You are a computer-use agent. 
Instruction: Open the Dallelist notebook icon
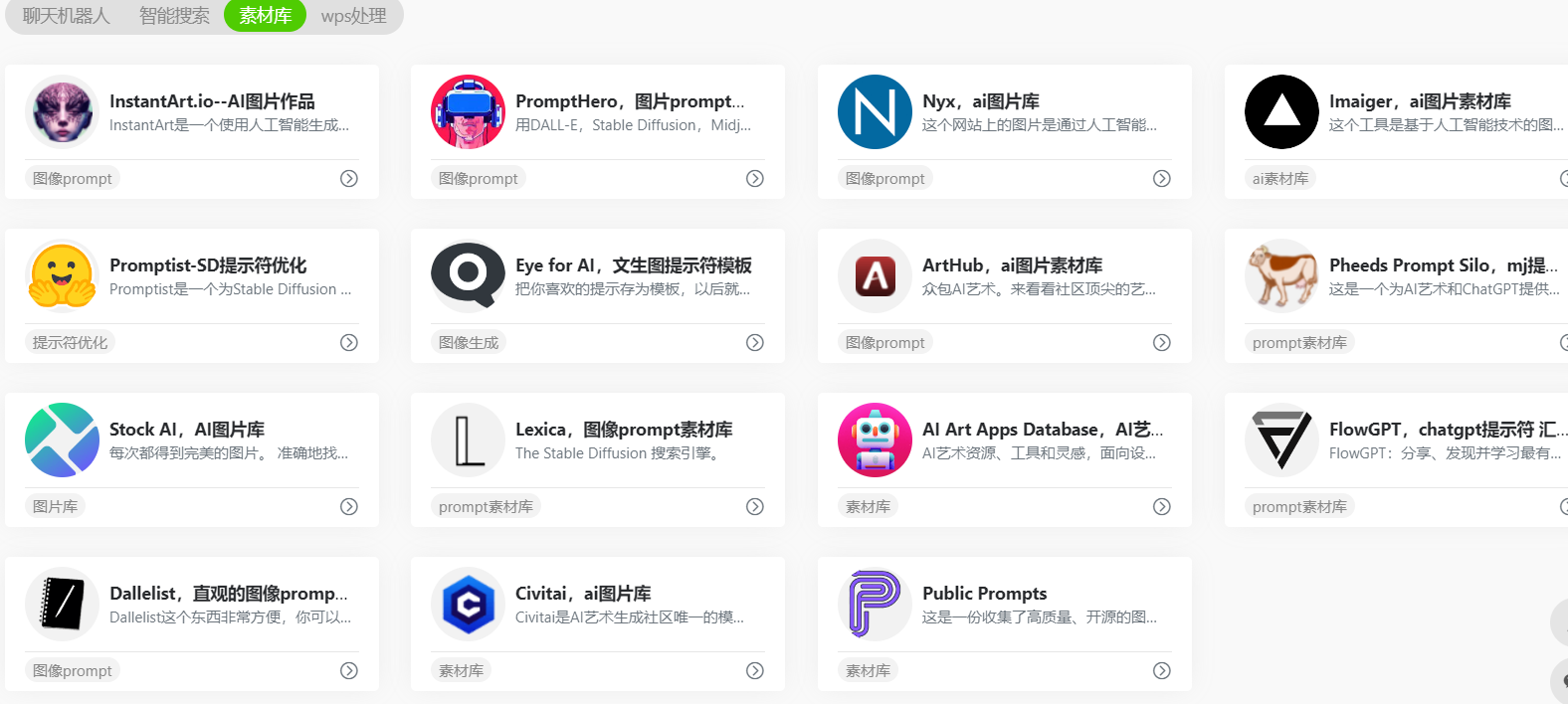62,604
